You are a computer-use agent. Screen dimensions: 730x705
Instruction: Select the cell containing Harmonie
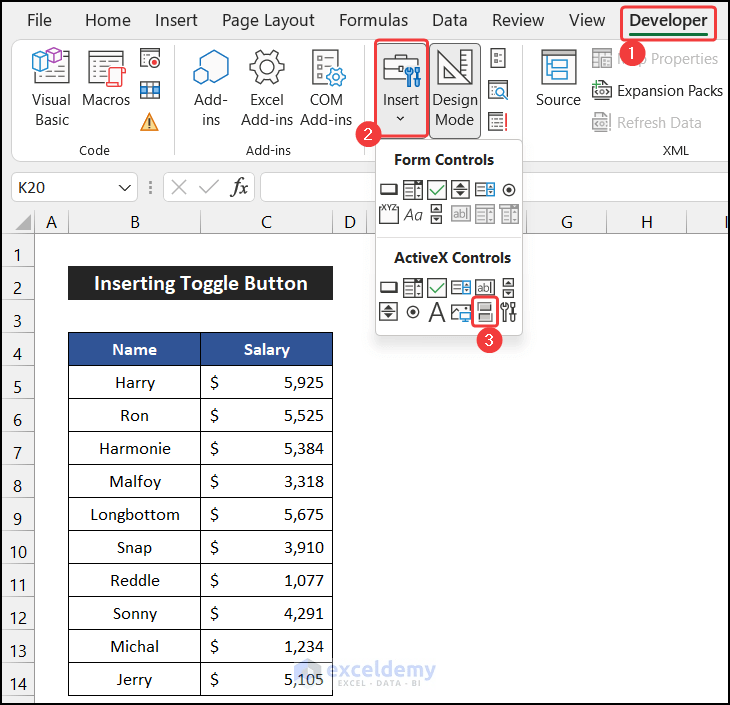point(135,448)
